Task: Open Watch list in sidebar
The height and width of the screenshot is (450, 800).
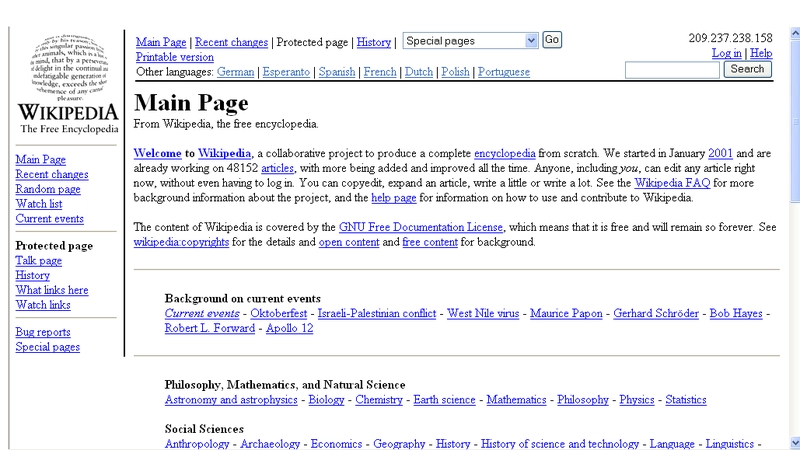Action: 39,204
